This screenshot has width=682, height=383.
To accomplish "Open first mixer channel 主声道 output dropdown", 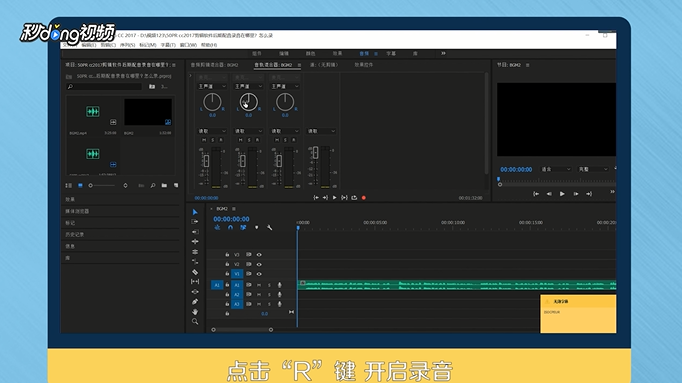I will coord(212,87).
